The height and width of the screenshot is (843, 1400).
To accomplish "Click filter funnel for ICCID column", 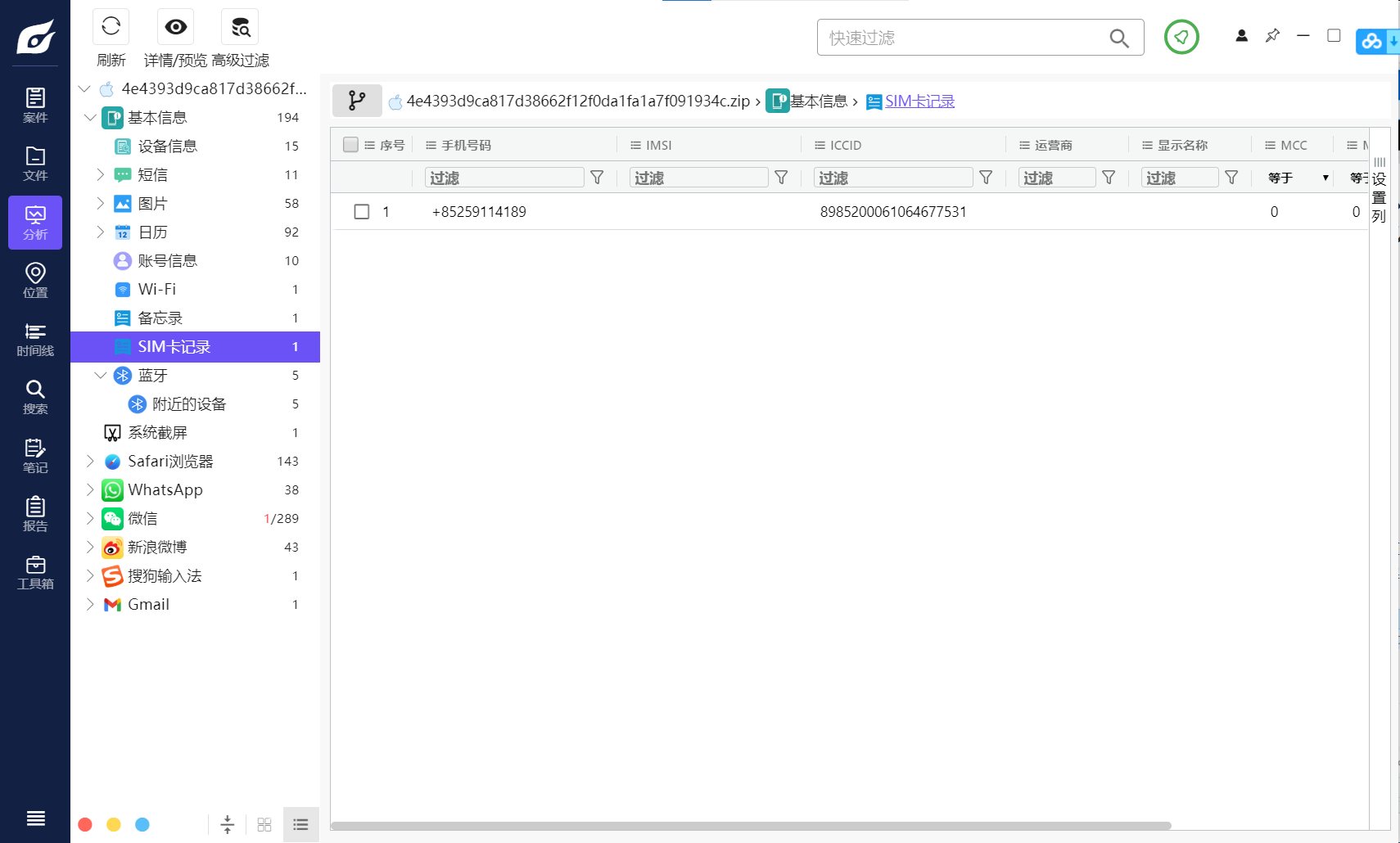I will (986, 178).
